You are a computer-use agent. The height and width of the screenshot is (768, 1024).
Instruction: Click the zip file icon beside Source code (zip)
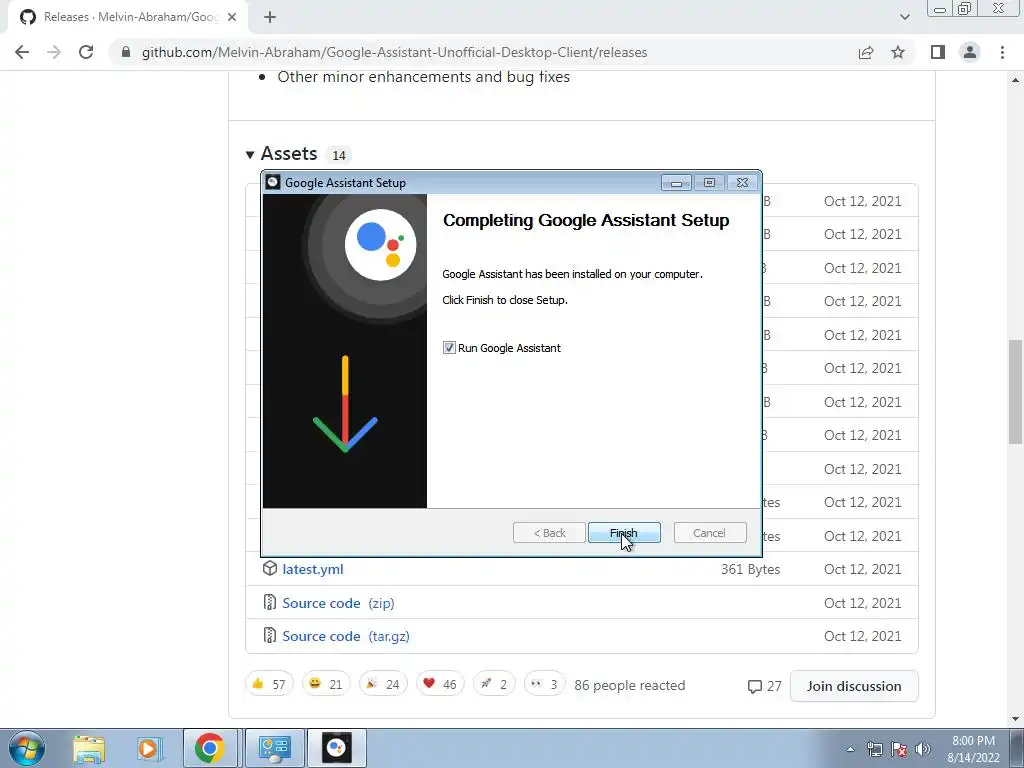click(x=270, y=602)
